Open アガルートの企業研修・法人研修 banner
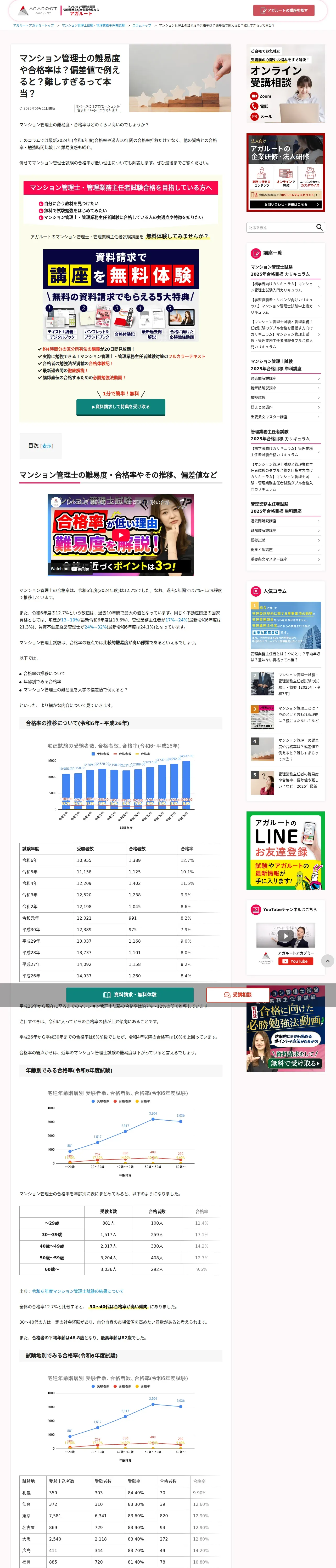 coord(285,173)
